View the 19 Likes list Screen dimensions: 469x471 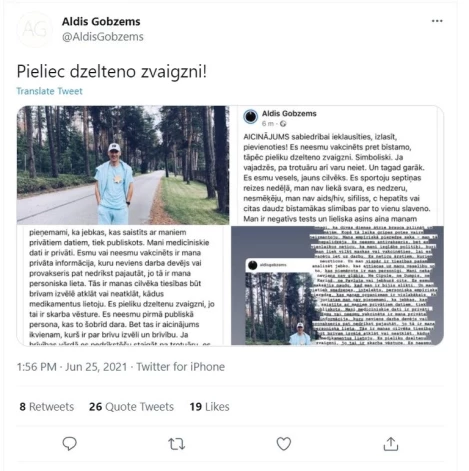coord(209,407)
